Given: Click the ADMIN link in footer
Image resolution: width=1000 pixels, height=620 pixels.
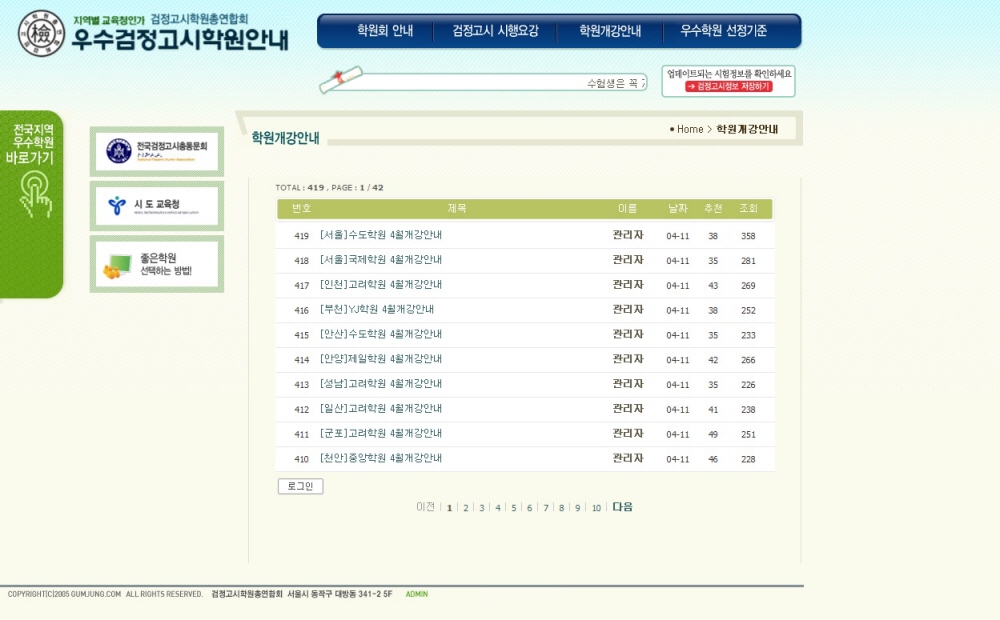Looking at the screenshot, I should click(x=416, y=594).
